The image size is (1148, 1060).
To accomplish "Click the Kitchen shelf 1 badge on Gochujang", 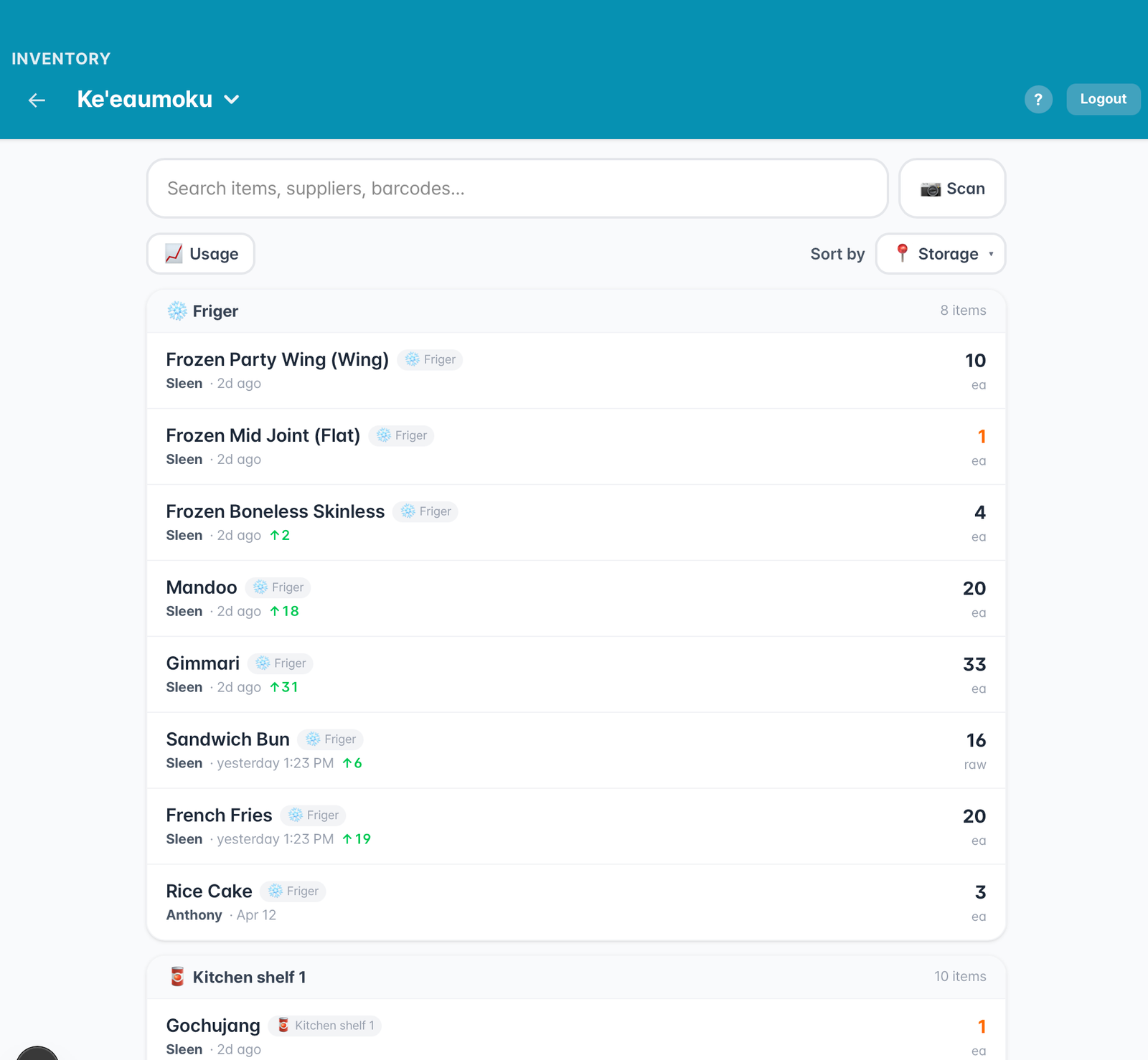I will [x=325, y=1026].
